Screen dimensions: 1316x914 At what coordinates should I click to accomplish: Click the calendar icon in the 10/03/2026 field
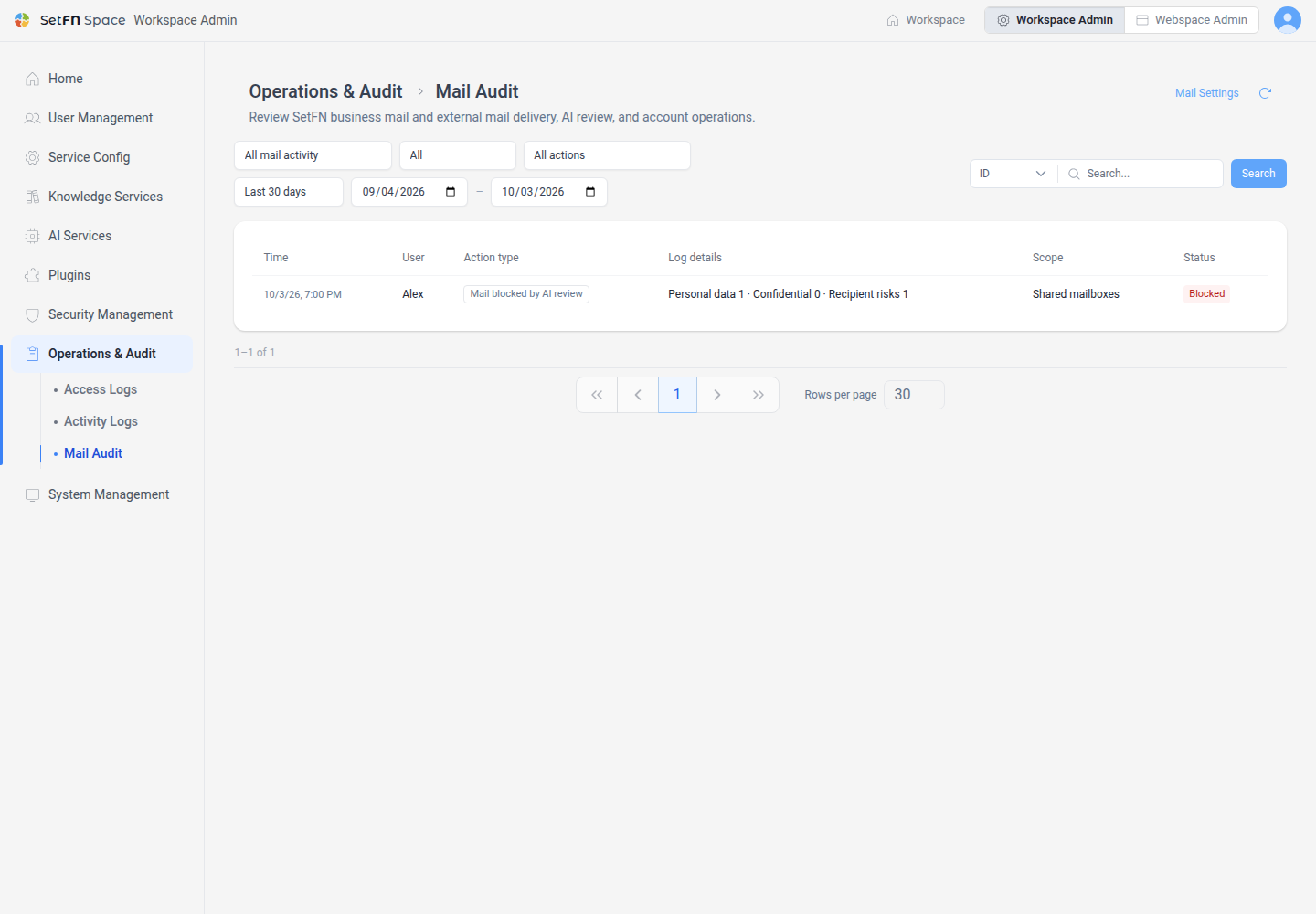[x=590, y=192]
